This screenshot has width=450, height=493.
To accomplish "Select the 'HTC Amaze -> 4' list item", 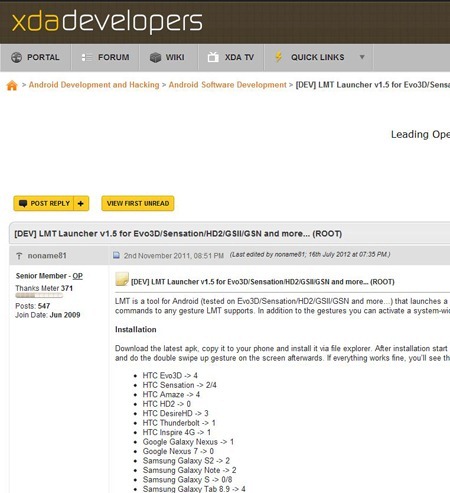I will (x=171, y=395).
